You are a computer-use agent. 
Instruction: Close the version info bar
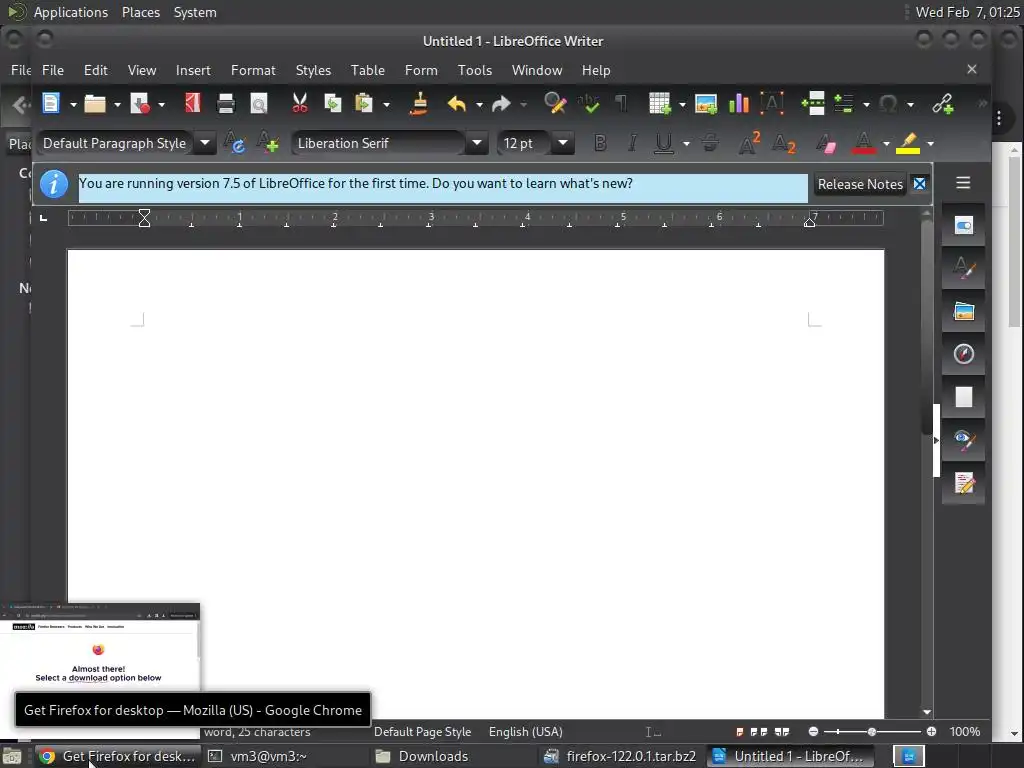920,184
